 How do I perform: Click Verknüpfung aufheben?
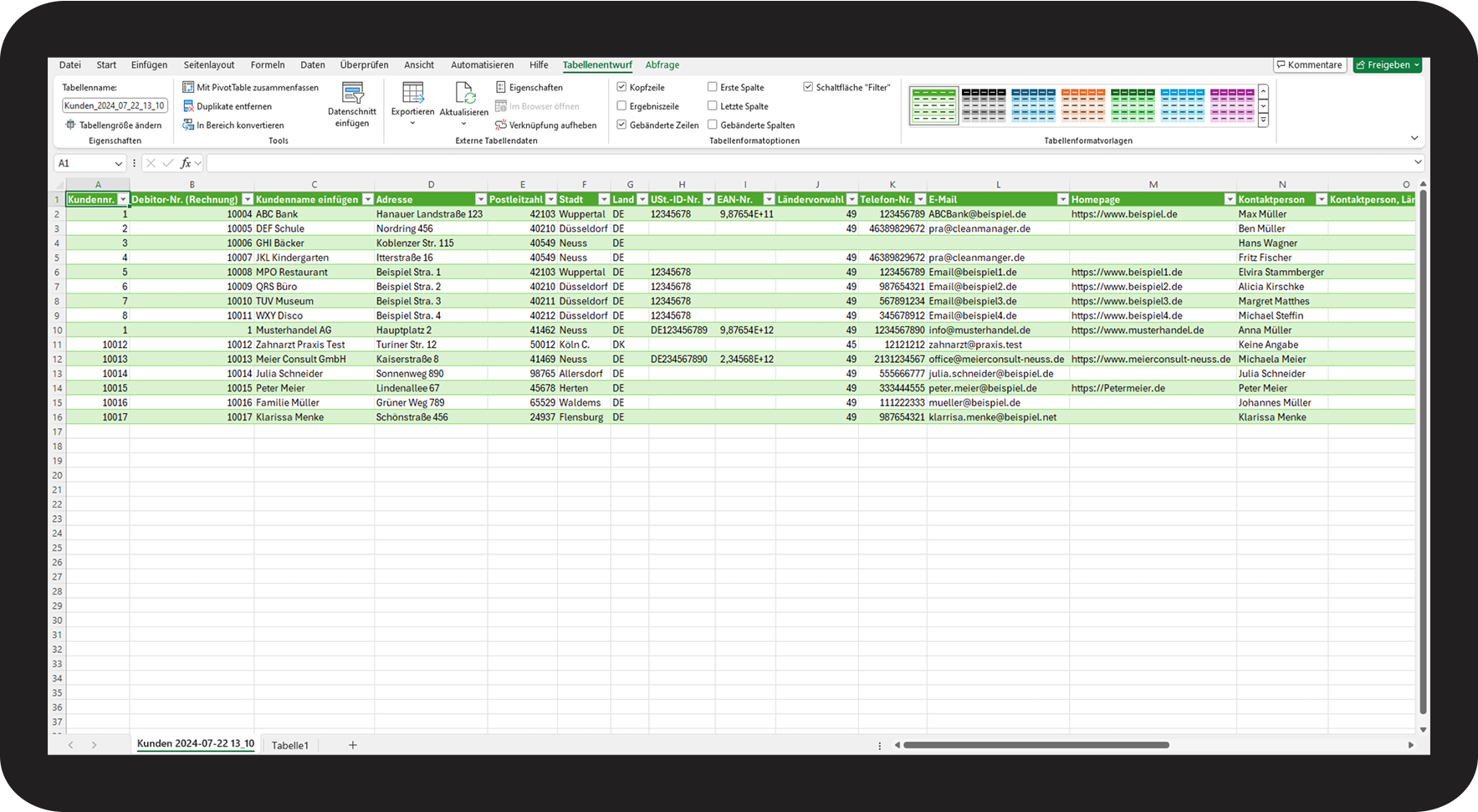tap(546, 125)
